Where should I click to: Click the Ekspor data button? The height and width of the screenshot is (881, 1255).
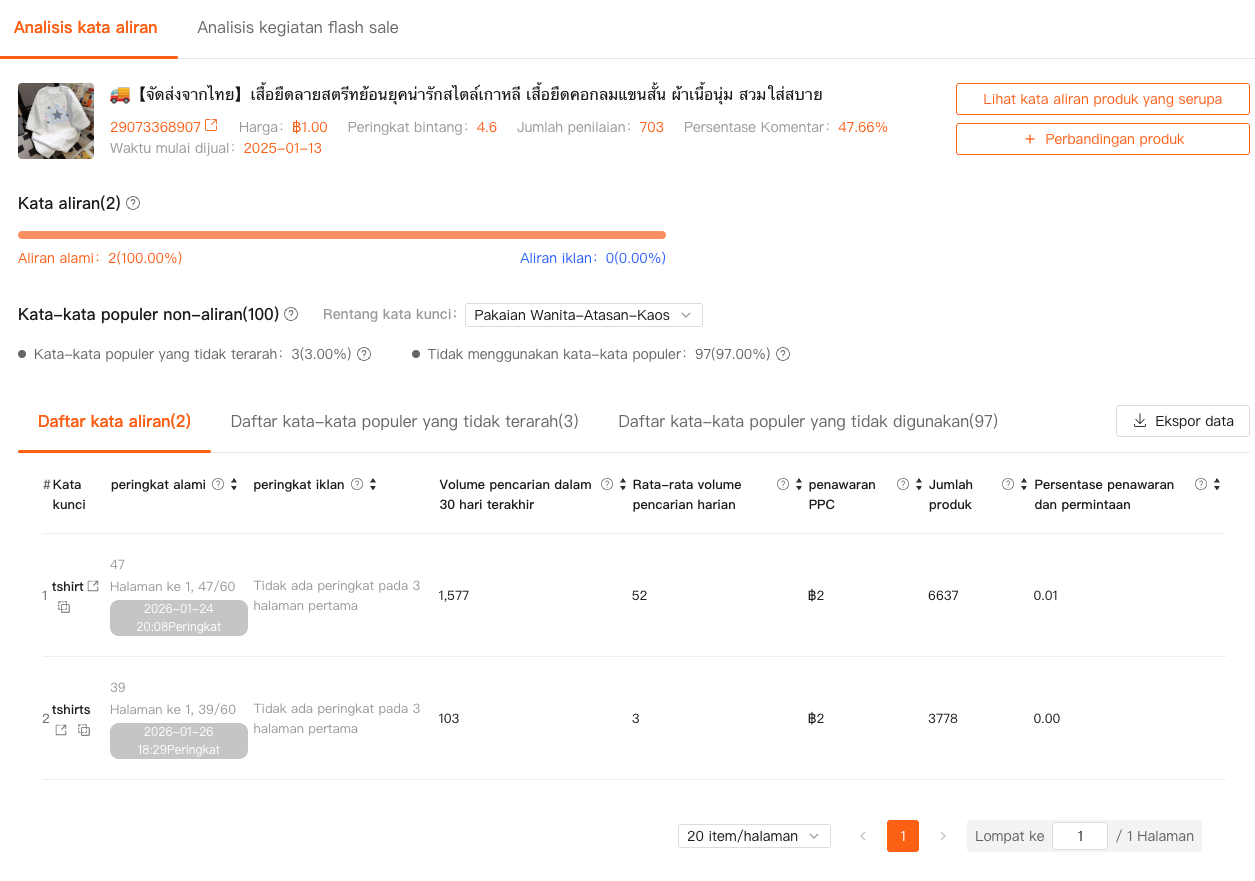click(1182, 421)
